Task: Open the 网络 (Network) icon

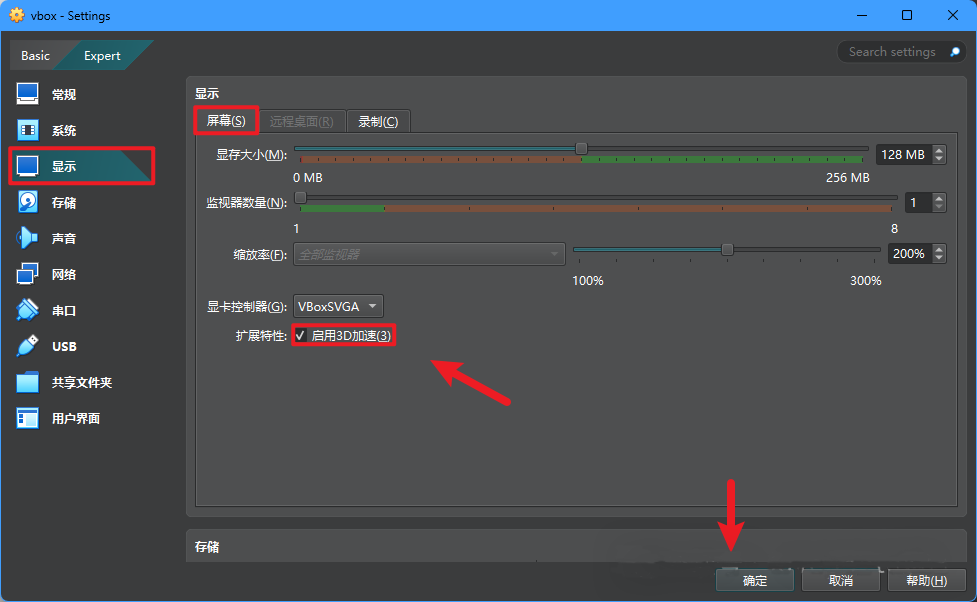Action: [x=27, y=274]
